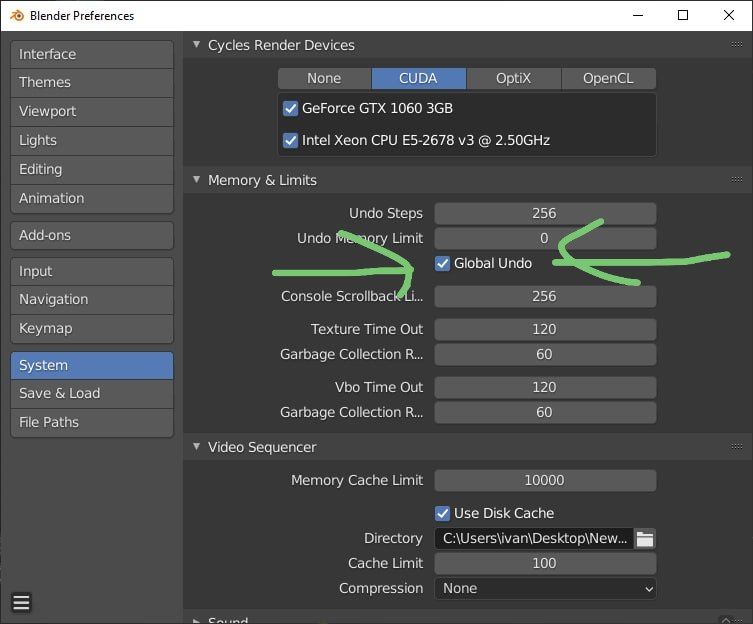Go to Lights preferences
This screenshot has width=753, height=624.
coord(92,140)
